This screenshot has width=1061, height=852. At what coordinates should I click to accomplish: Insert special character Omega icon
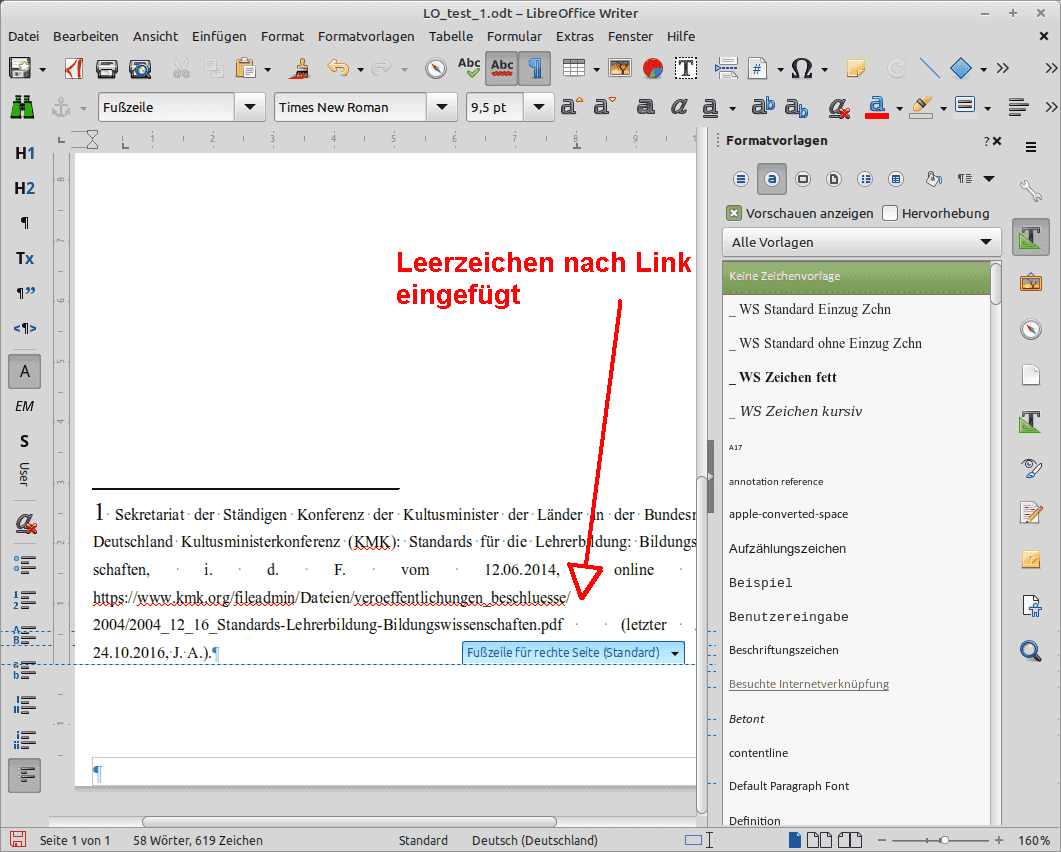coord(802,68)
